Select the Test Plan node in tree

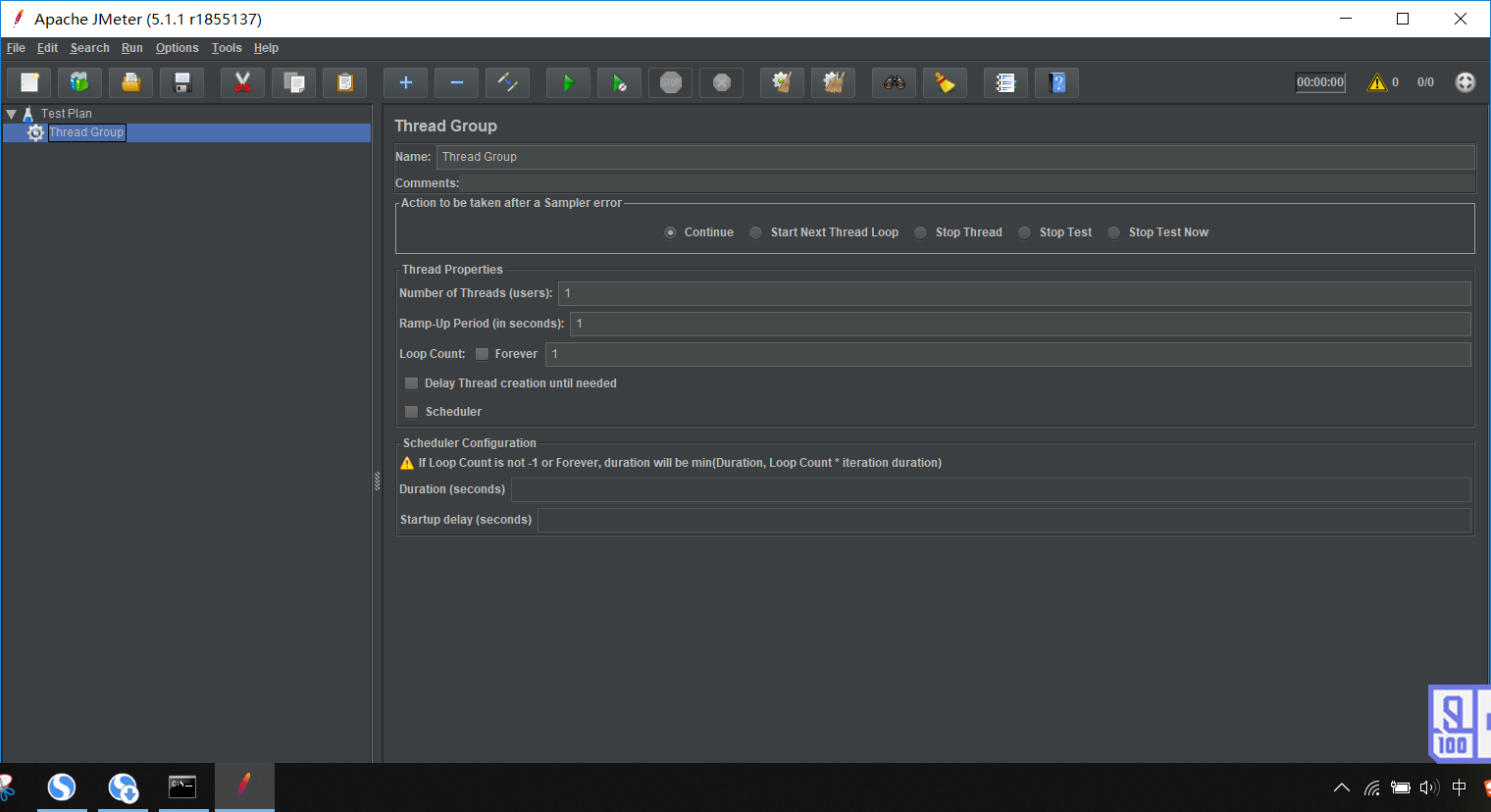click(x=66, y=114)
